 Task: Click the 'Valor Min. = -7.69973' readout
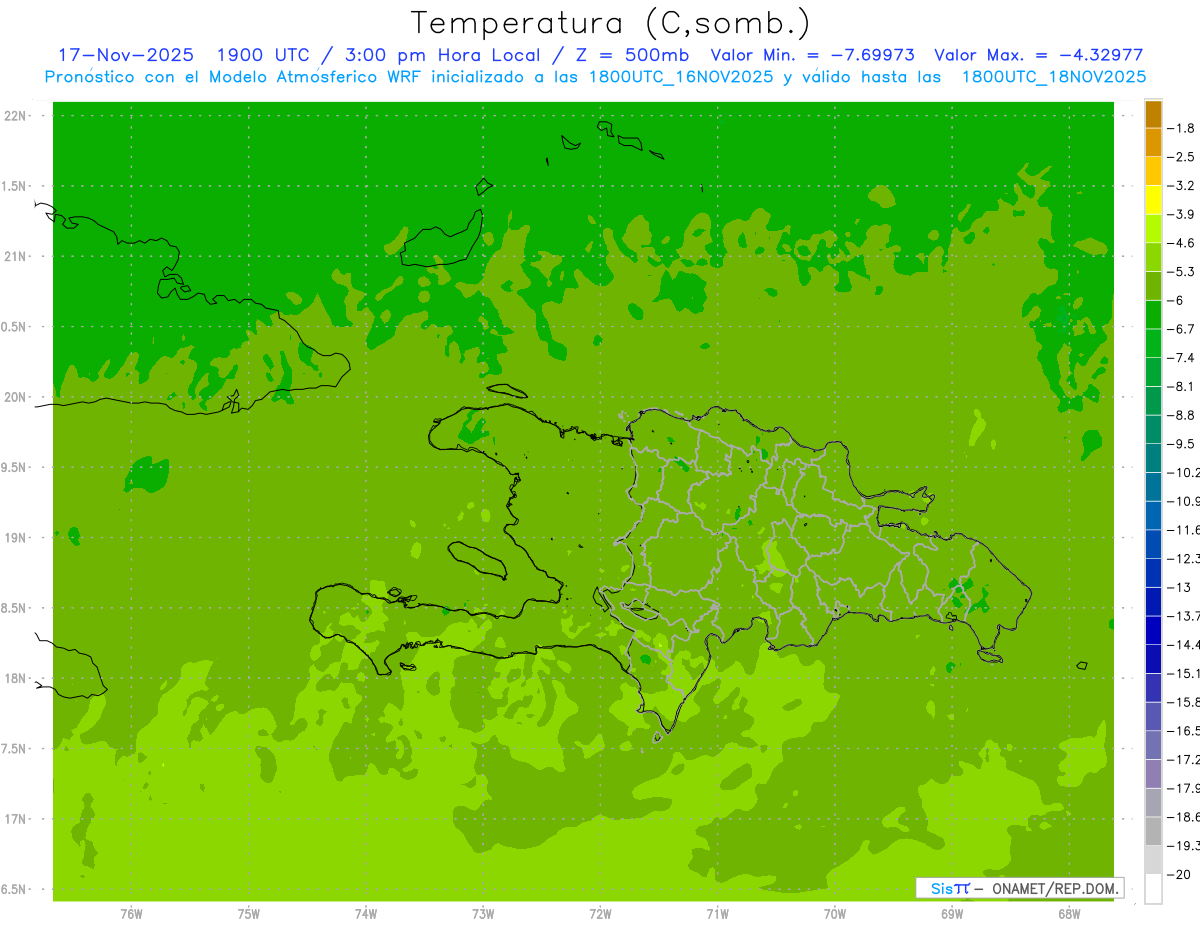point(812,55)
